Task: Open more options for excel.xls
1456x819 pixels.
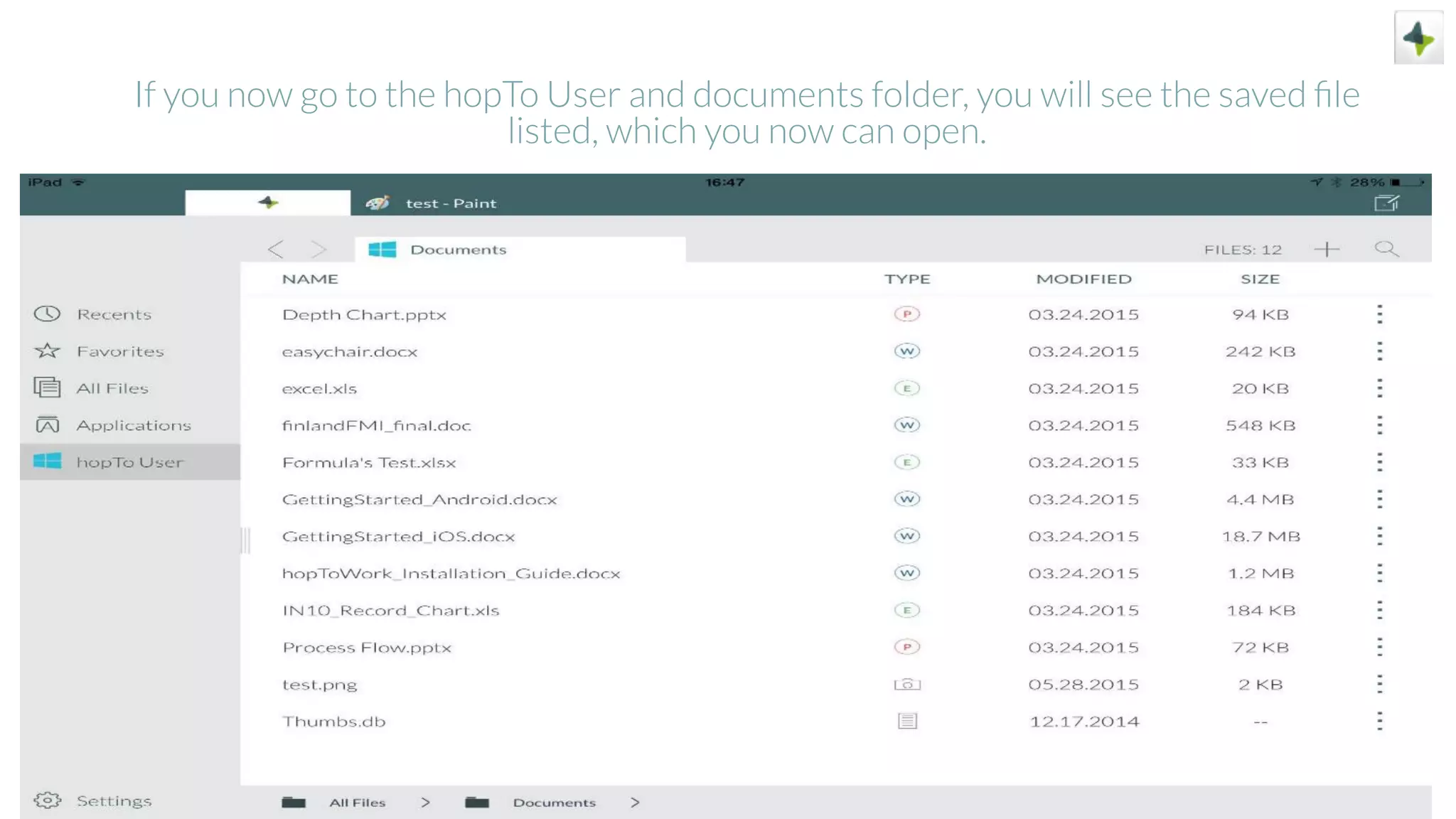Action: tap(1379, 388)
